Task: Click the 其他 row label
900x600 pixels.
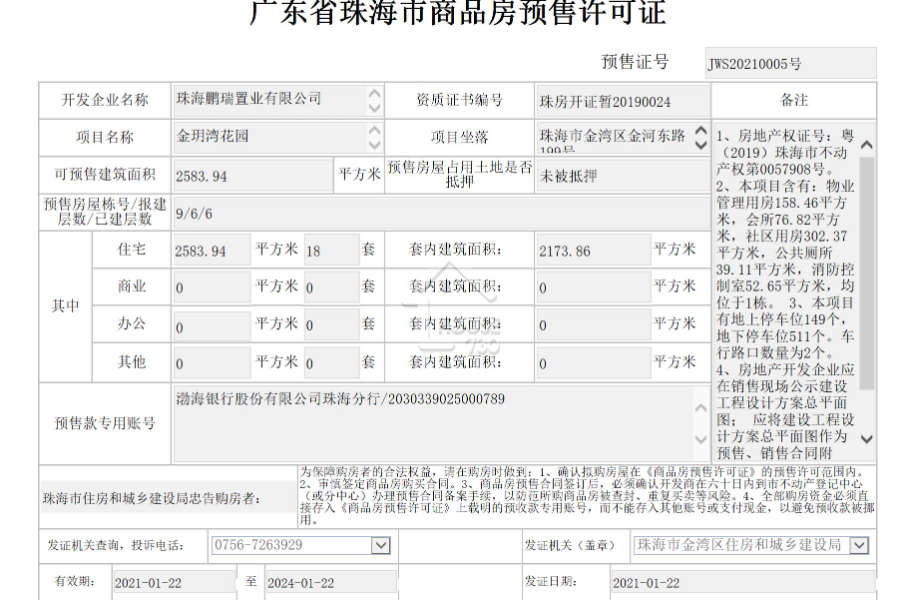Action: pyautogui.click(x=131, y=362)
